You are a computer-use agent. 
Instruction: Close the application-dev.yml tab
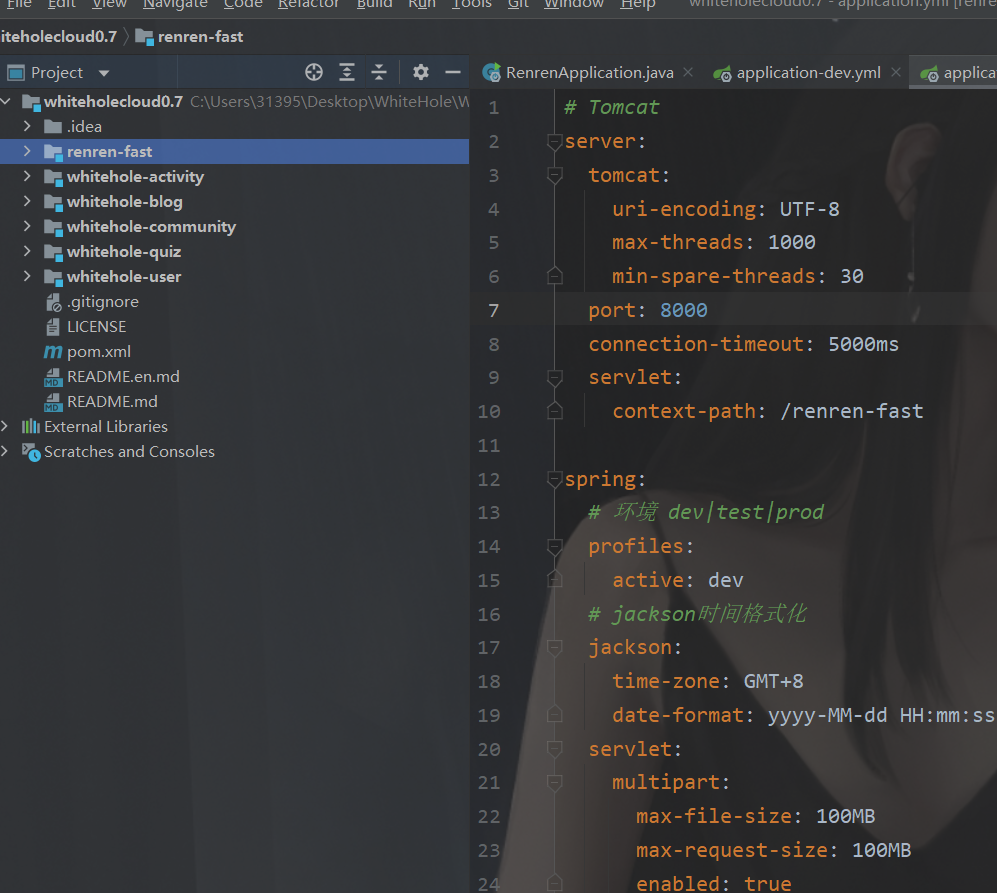pyautogui.click(x=896, y=73)
